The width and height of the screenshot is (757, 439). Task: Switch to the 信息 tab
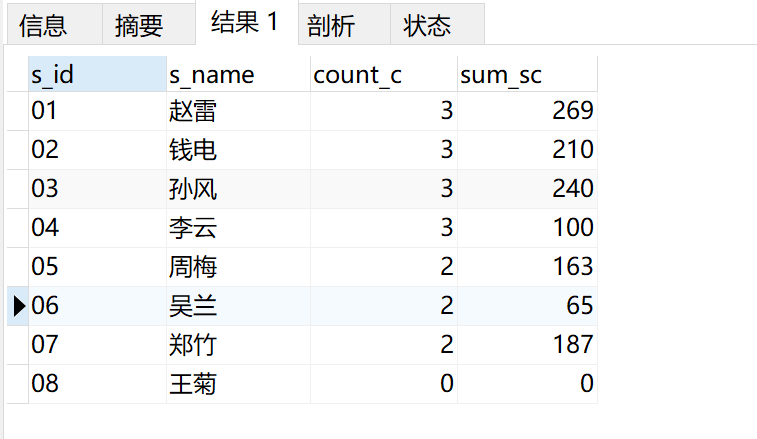pyautogui.click(x=45, y=25)
